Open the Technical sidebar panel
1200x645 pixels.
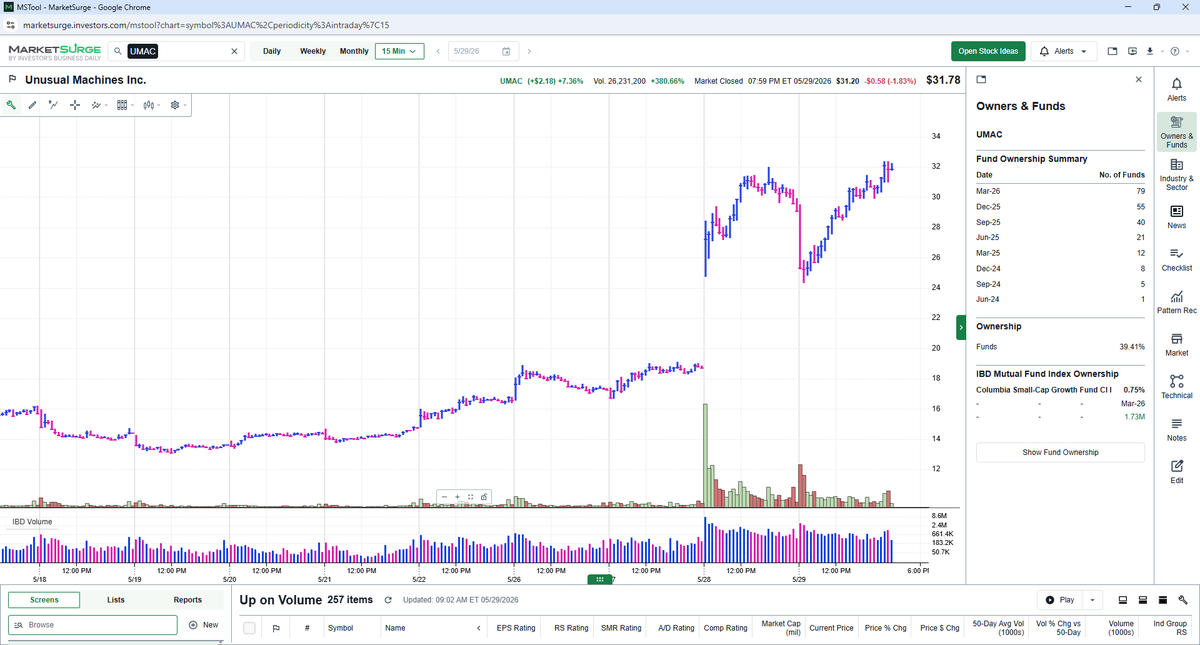pos(1176,387)
